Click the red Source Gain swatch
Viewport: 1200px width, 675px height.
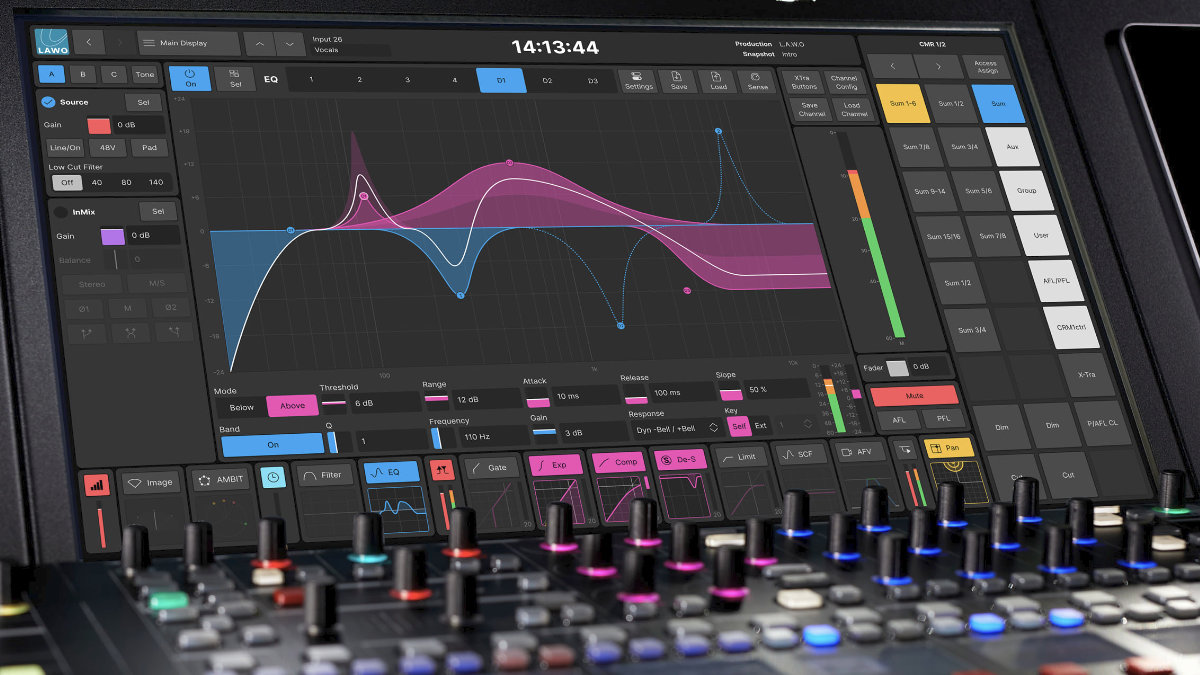99,126
